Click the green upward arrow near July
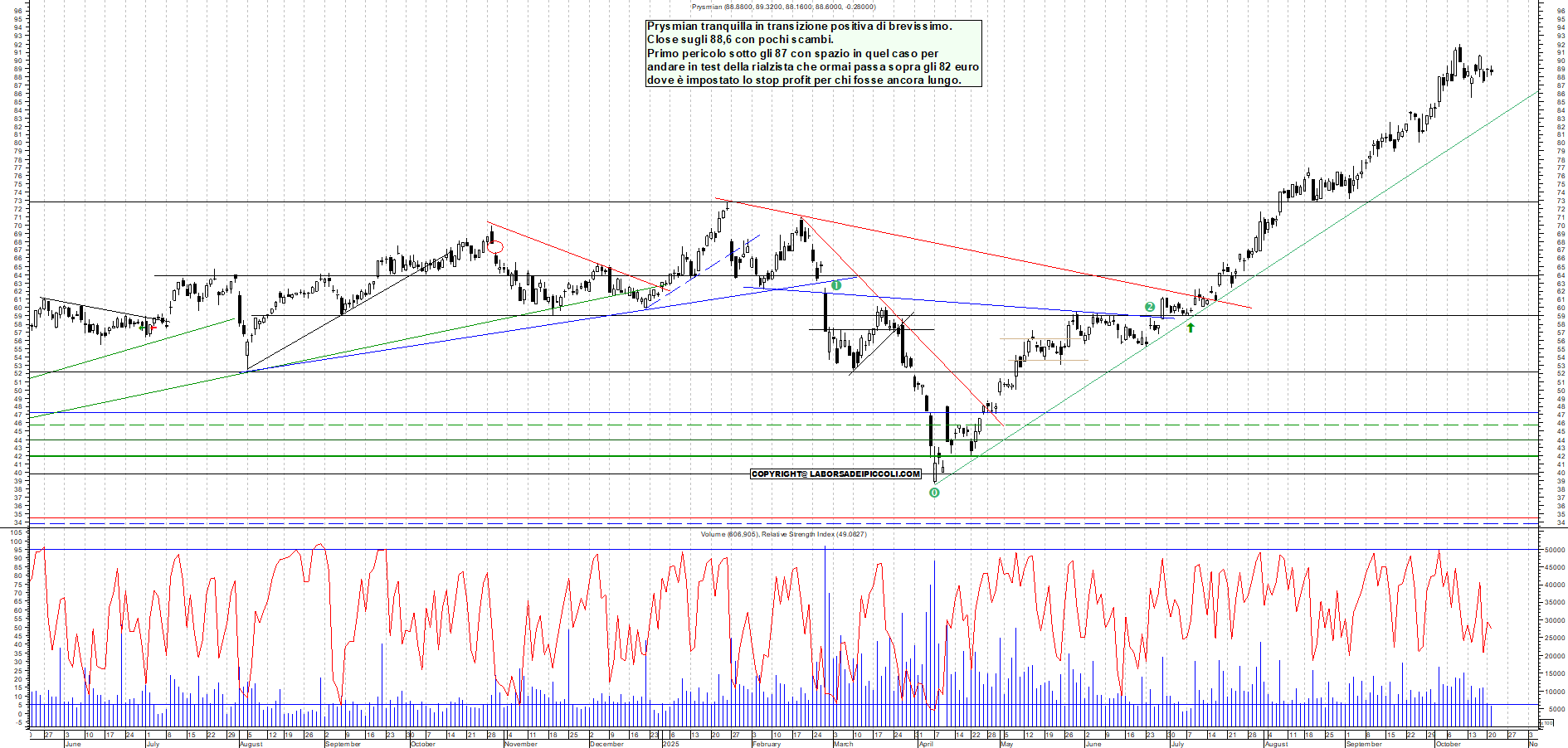This screenshot has width=1568, height=748. click(1191, 328)
